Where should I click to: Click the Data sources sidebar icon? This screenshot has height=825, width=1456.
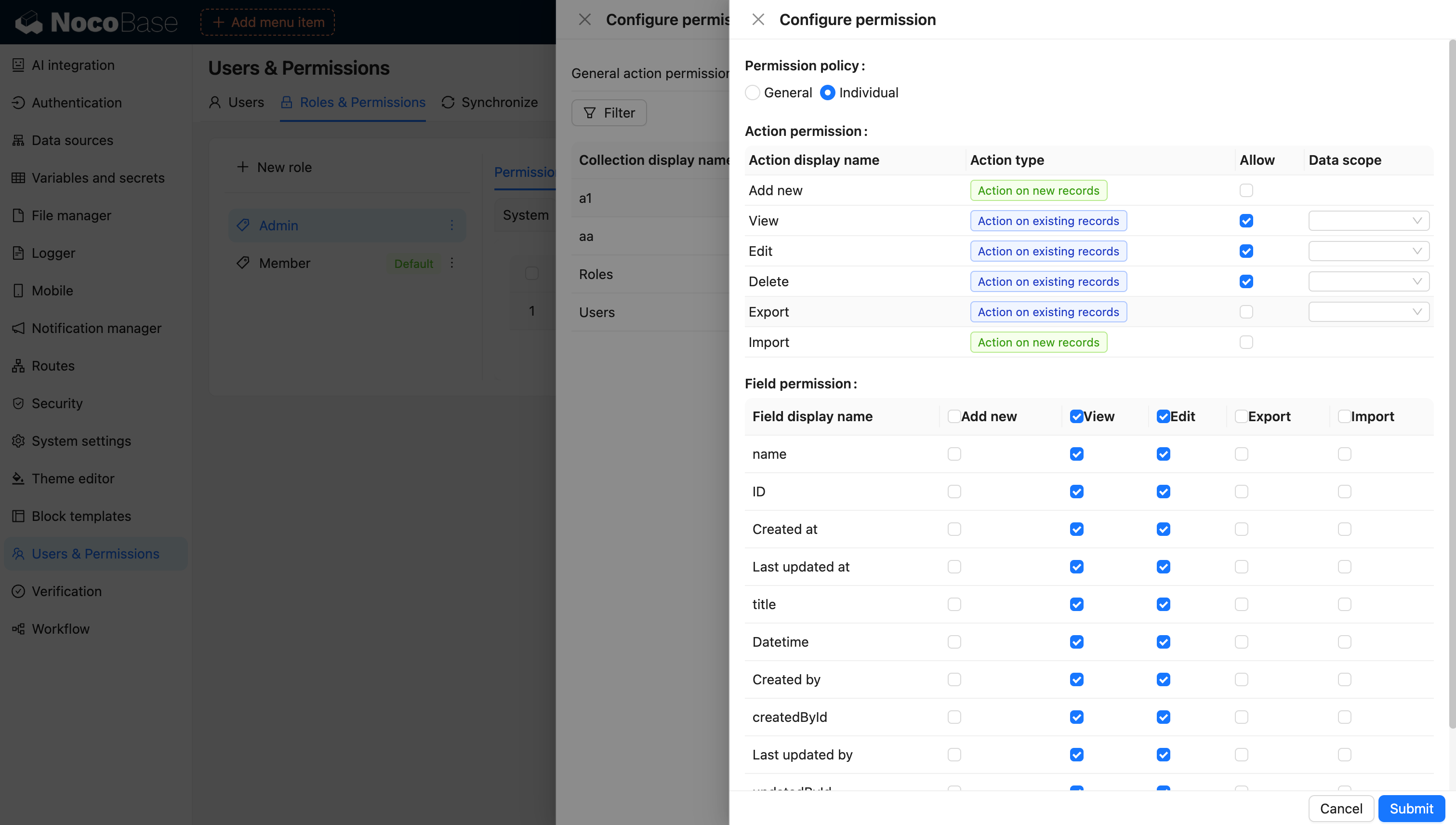click(x=18, y=140)
